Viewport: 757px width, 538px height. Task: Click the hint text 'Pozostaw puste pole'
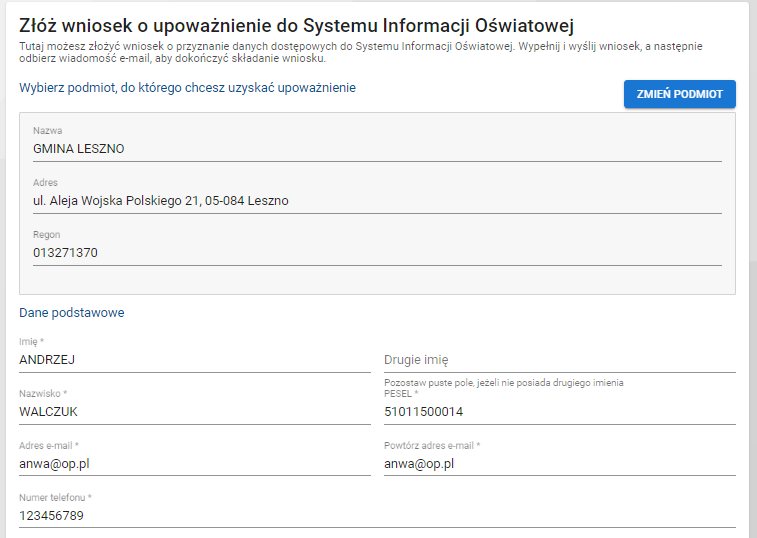504,382
